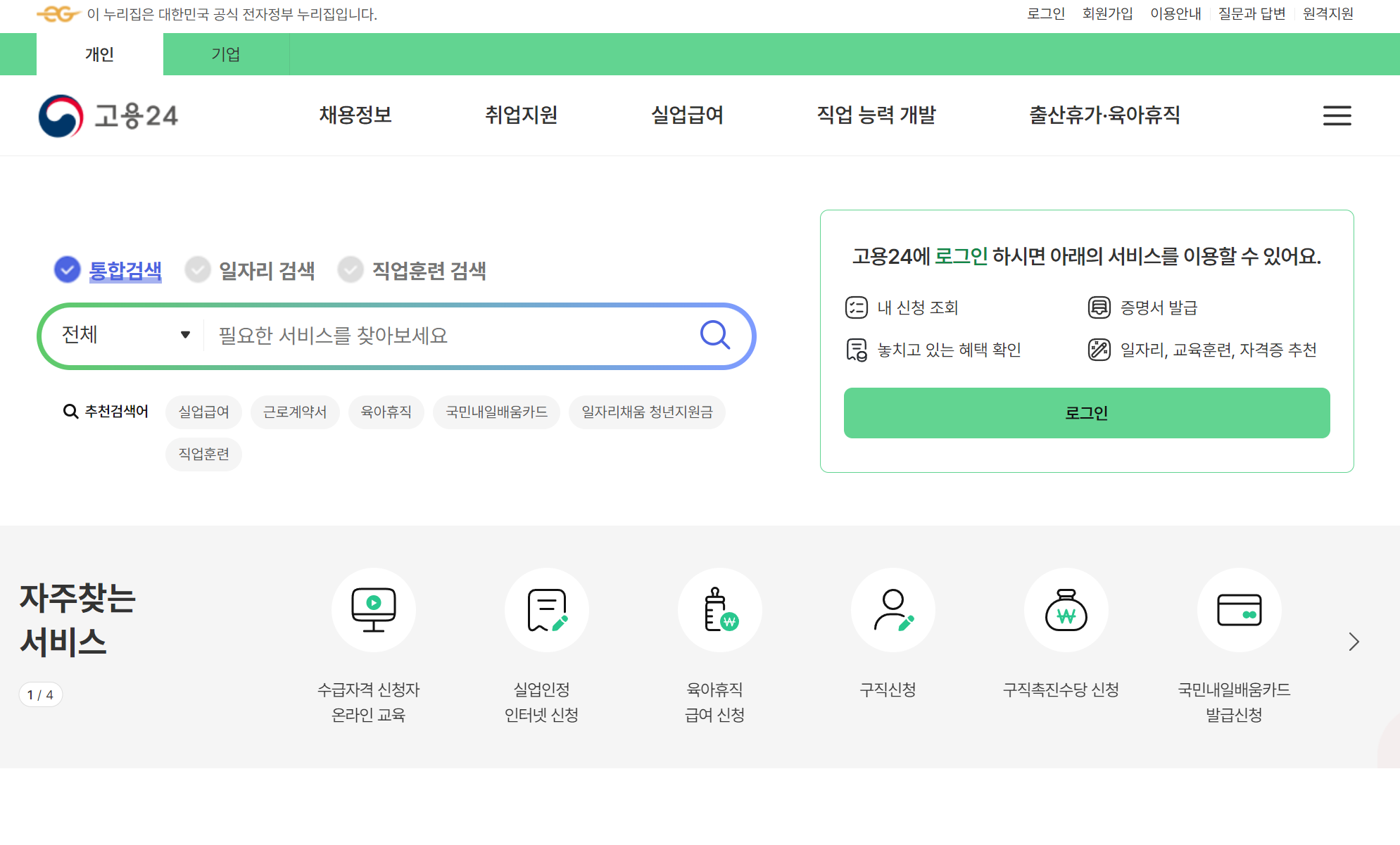Select the 통합검색 radio option

[x=68, y=269]
